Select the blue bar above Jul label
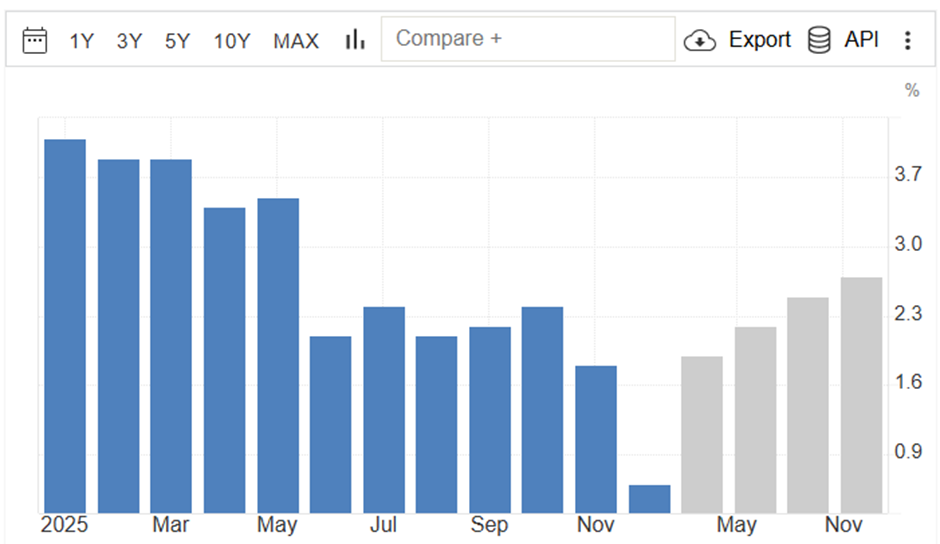 [x=384, y=410]
